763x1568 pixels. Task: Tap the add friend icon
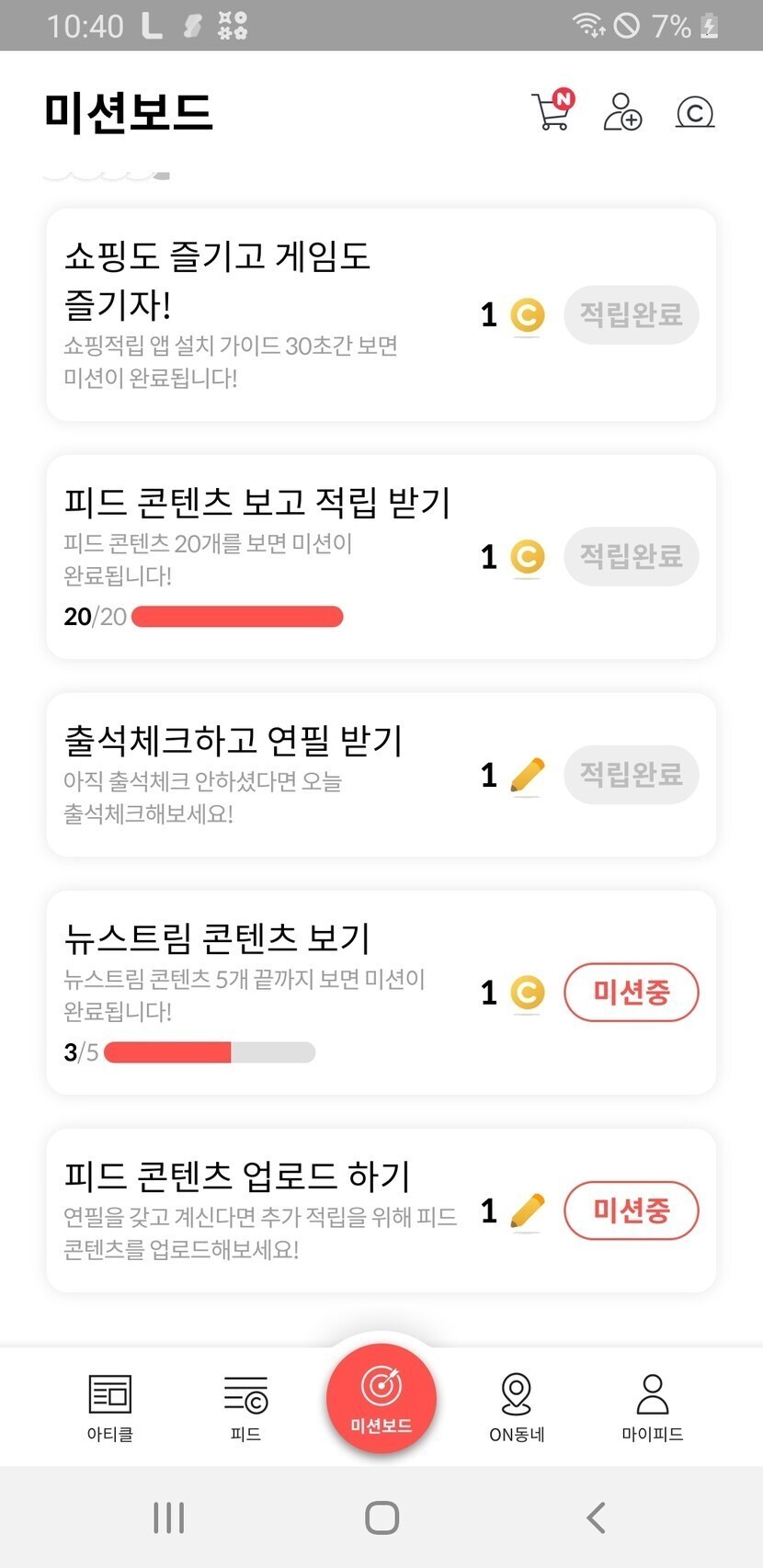tap(622, 112)
